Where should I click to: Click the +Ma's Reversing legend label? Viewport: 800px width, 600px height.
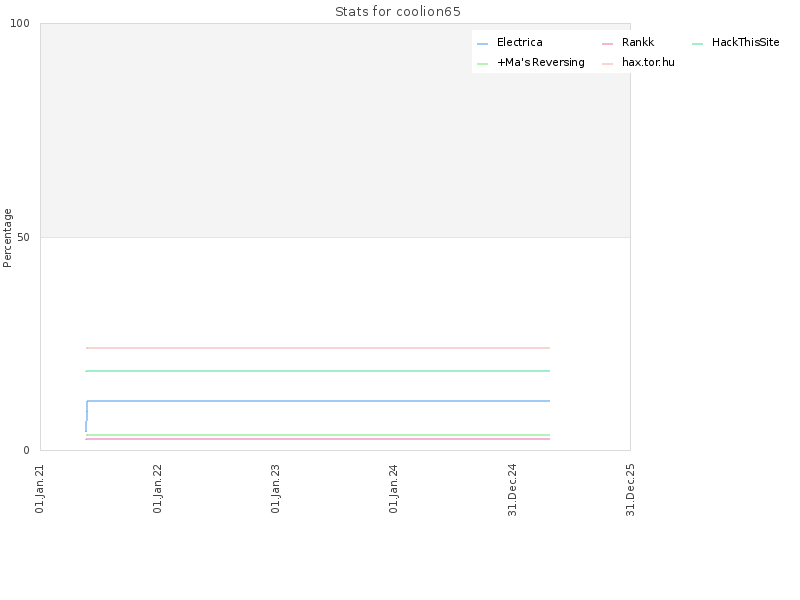pos(541,62)
